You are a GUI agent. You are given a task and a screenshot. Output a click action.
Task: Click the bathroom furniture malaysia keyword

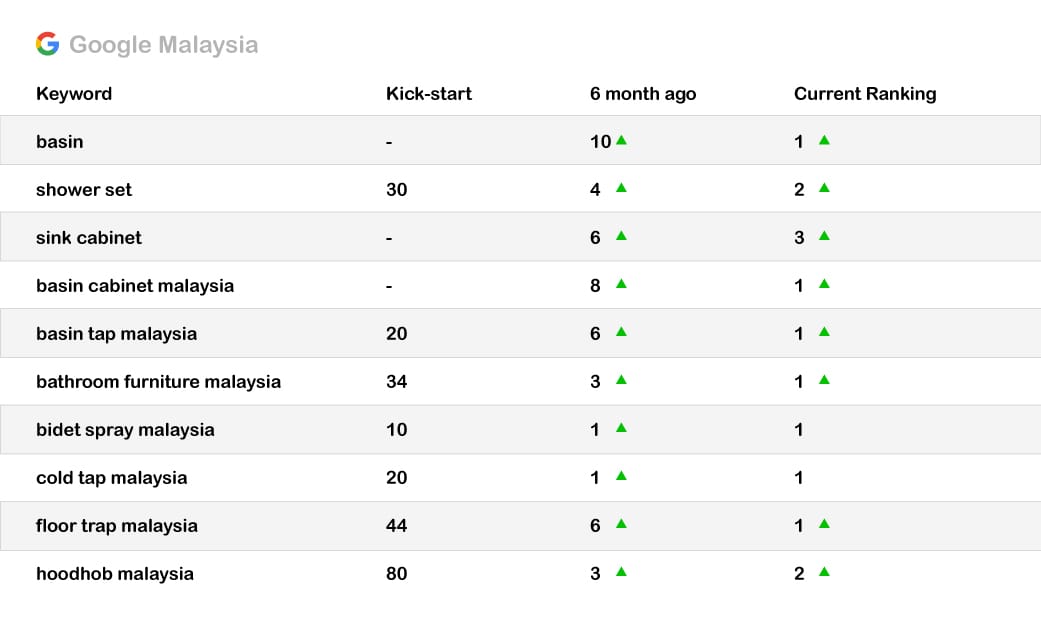158,382
